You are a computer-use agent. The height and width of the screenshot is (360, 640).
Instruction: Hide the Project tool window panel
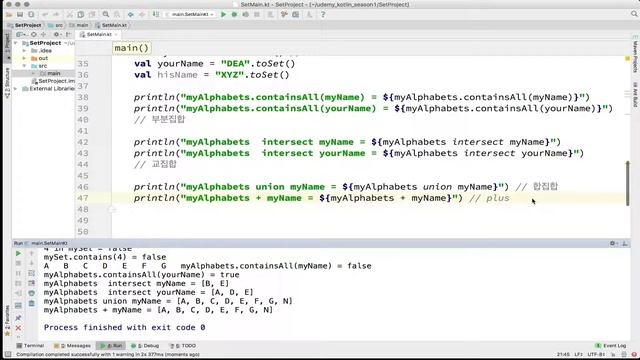click(68, 34)
